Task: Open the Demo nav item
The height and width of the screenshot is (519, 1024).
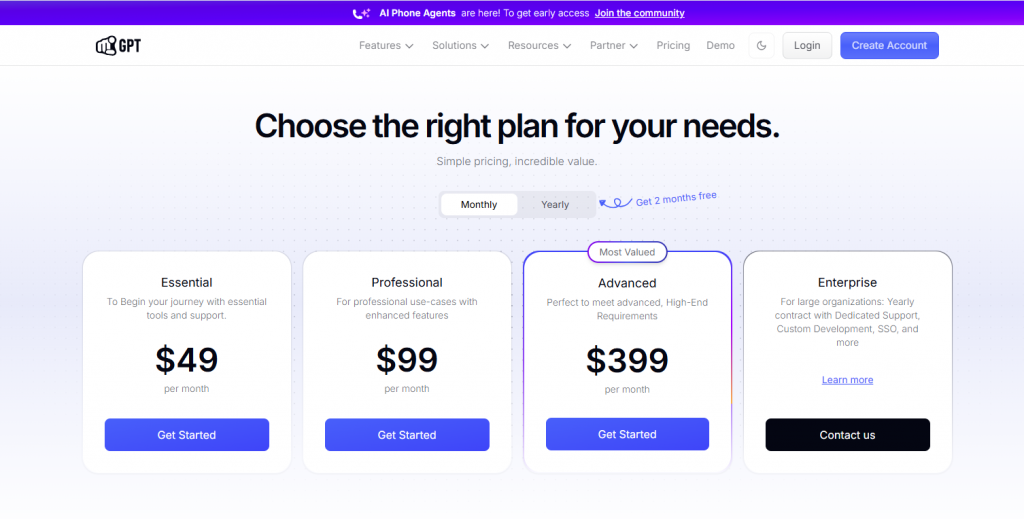Action: [x=720, y=46]
